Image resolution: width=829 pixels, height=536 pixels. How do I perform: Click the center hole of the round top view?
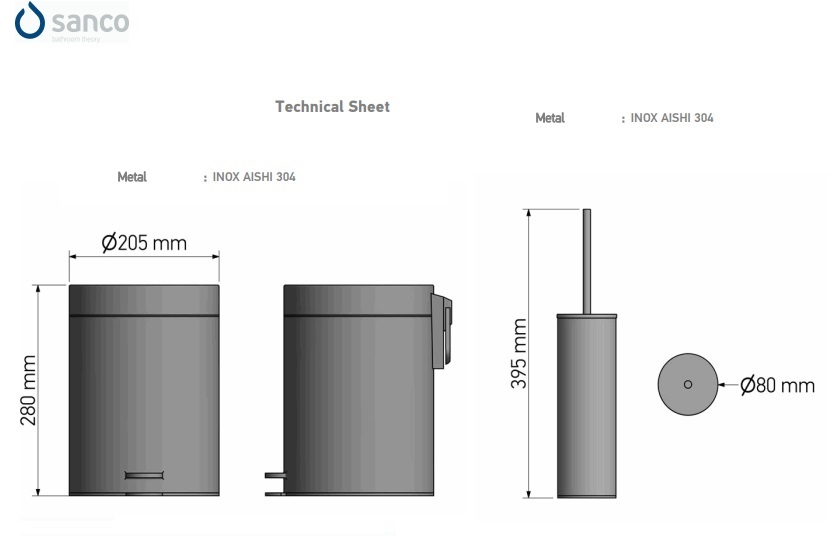click(x=687, y=384)
